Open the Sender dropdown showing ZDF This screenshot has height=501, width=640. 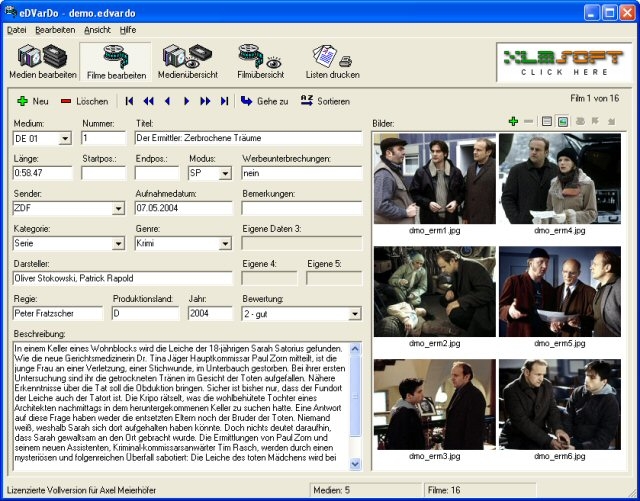point(118,208)
